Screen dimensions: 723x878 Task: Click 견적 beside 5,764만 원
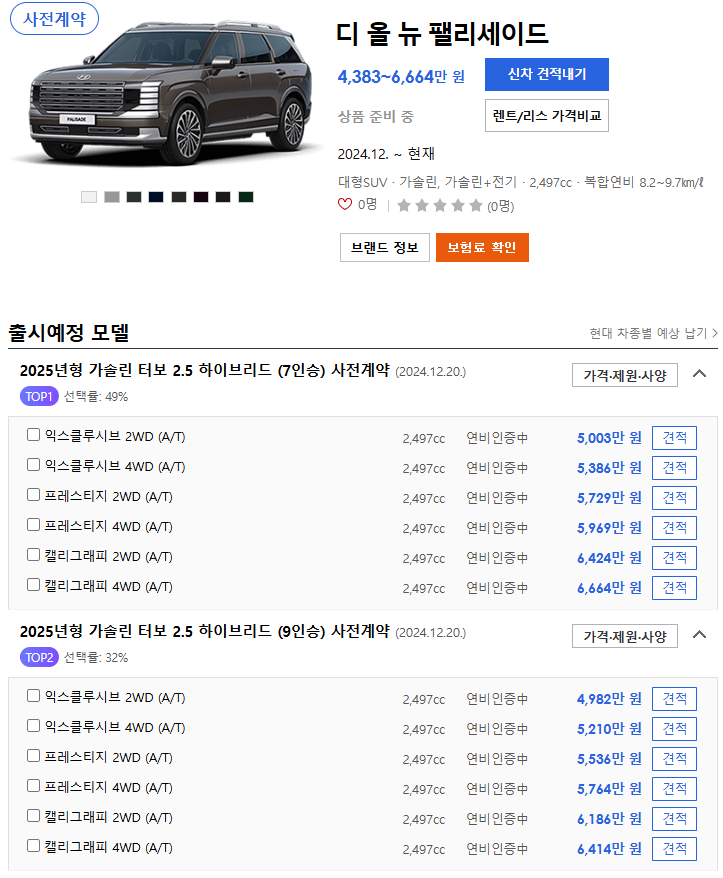[674, 789]
